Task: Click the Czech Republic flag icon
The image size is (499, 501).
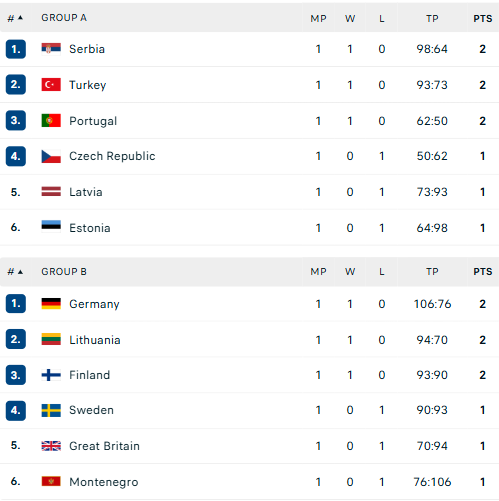Action: point(51,156)
